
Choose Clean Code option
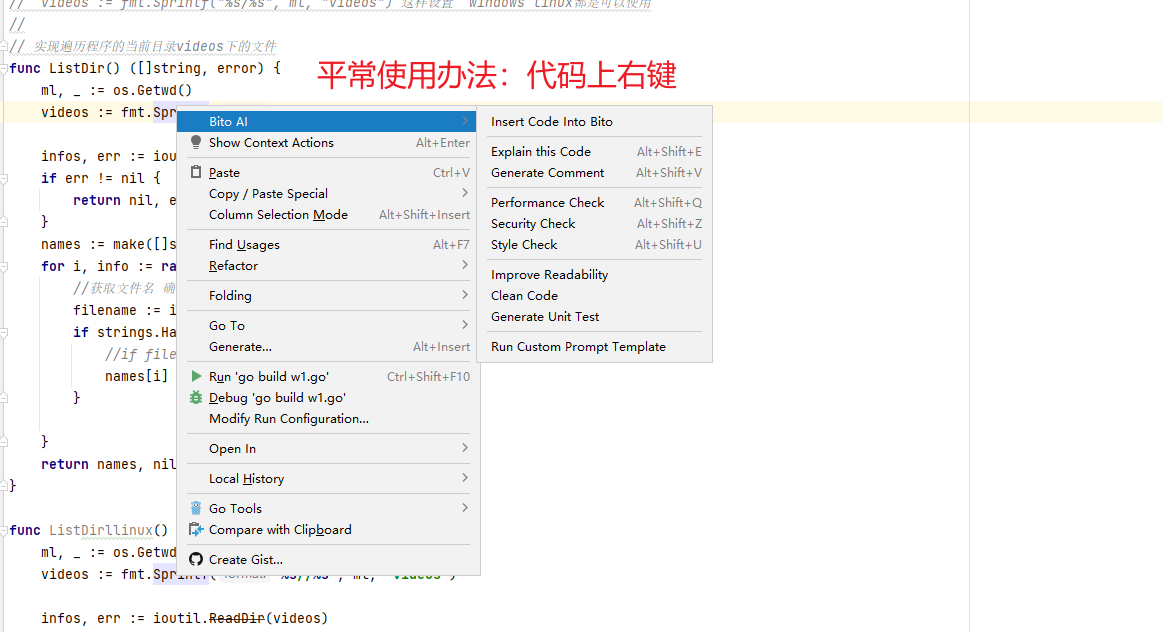point(595,295)
